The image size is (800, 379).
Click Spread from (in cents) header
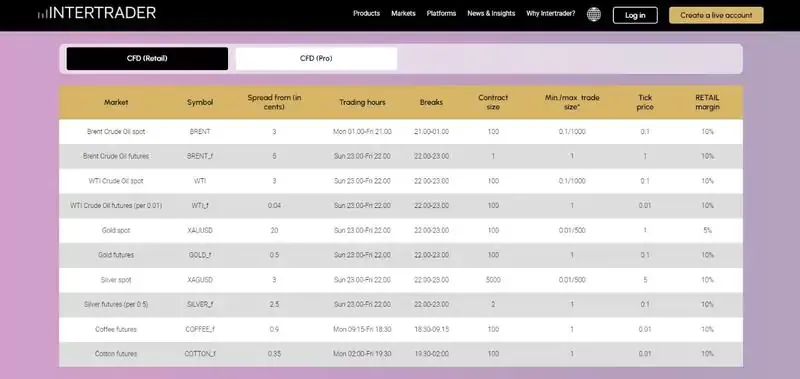pos(274,103)
